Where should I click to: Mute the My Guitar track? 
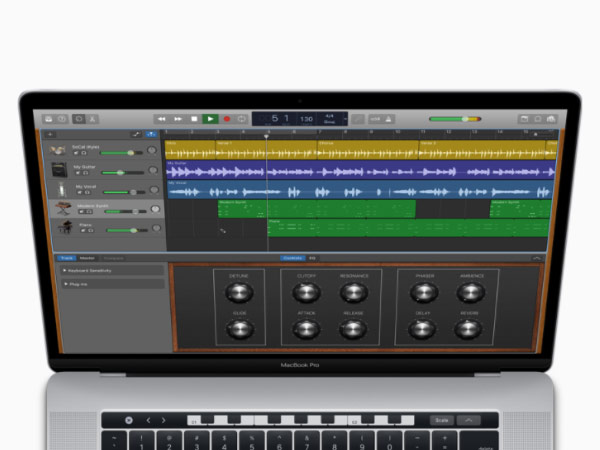pos(76,173)
